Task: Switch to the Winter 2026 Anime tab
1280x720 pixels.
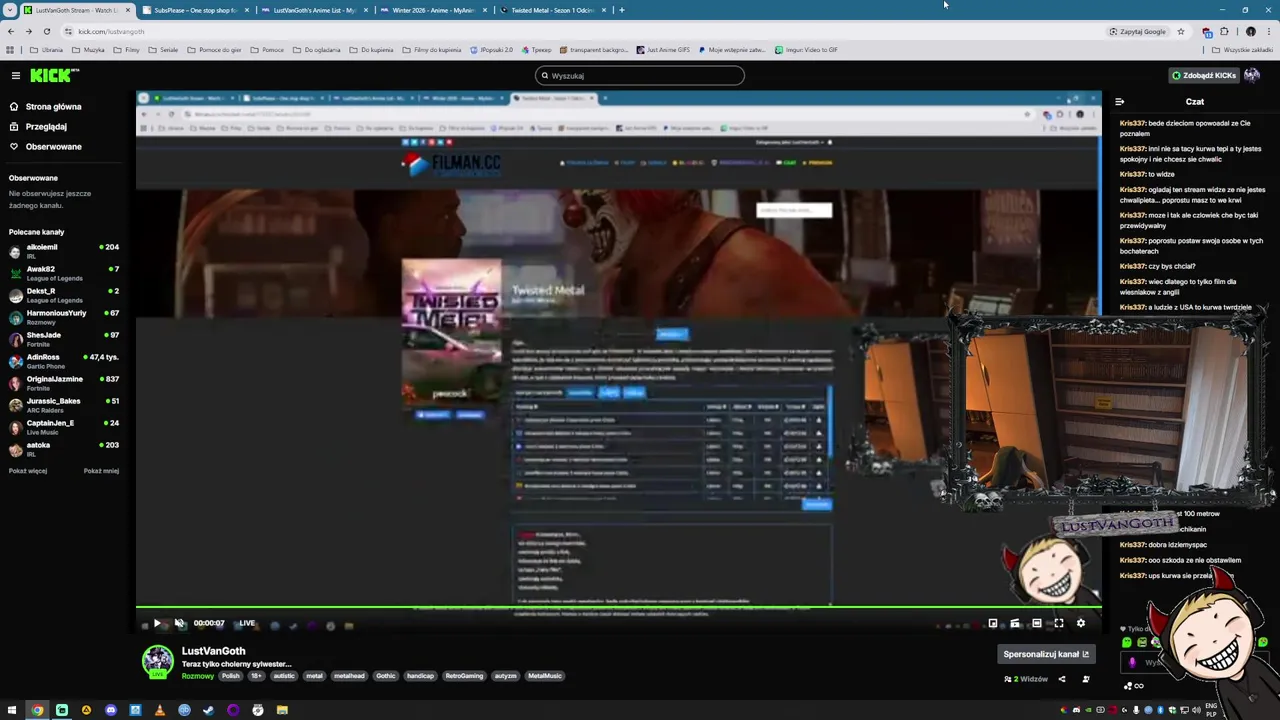Action: [x=434, y=10]
